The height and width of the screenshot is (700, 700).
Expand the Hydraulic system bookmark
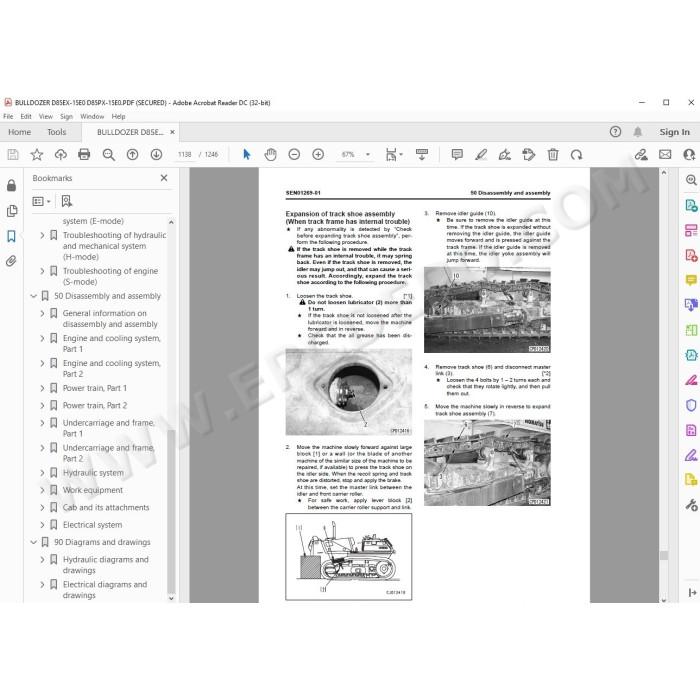42,473
